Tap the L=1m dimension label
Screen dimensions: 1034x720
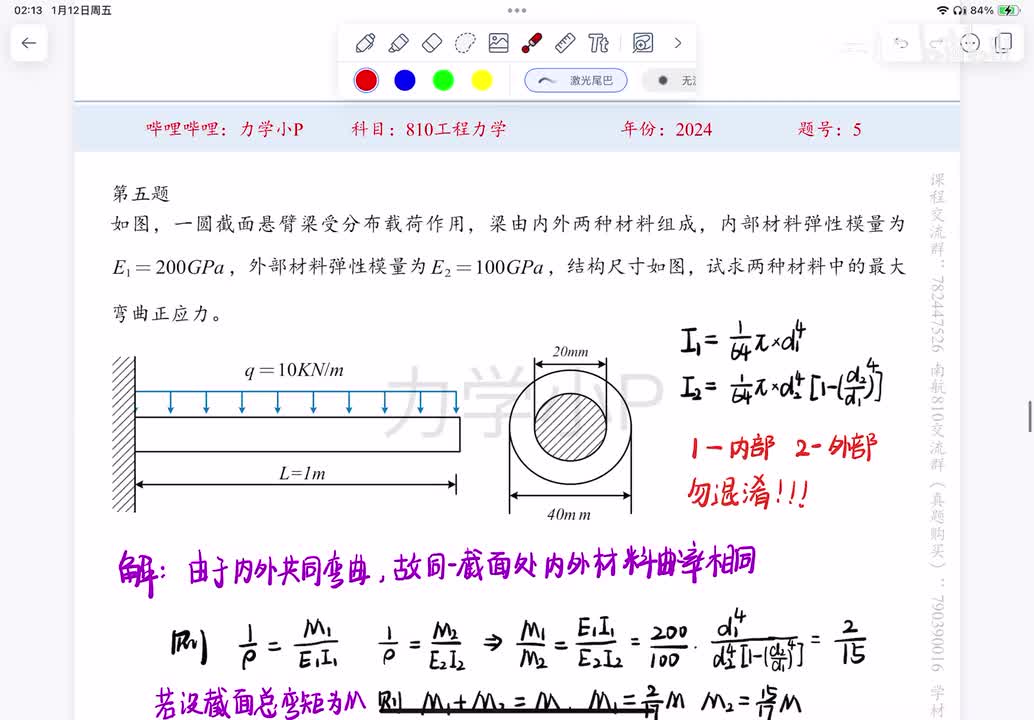pyautogui.click(x=302, y=473)
